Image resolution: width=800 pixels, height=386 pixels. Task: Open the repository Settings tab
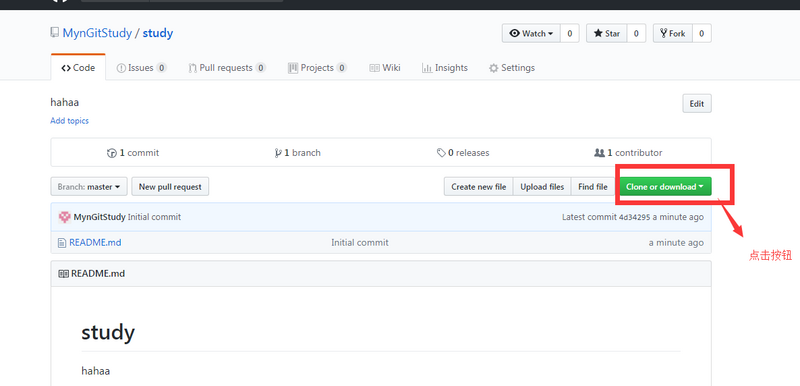click(x=512, y=68)
